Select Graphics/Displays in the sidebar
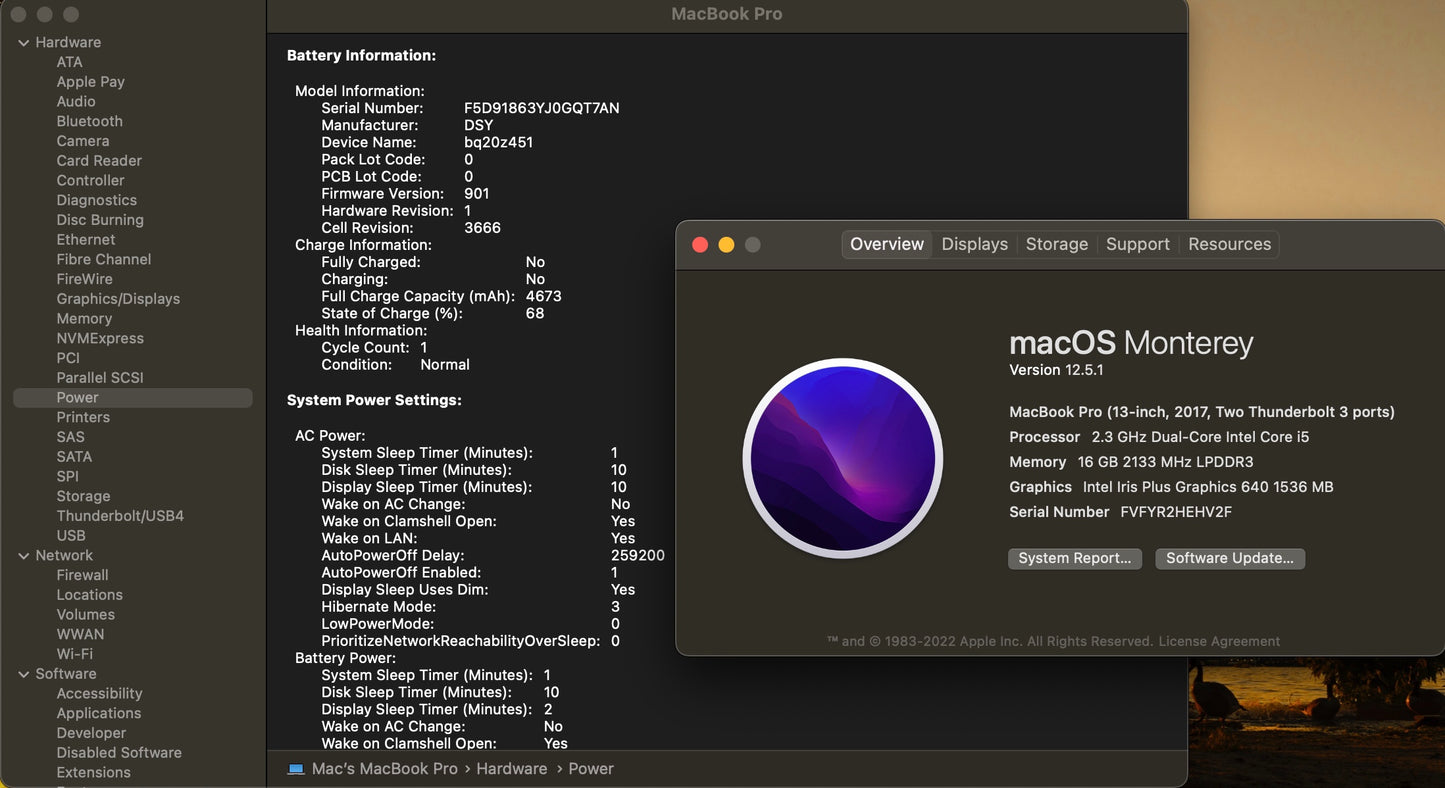 pos(118,299)
